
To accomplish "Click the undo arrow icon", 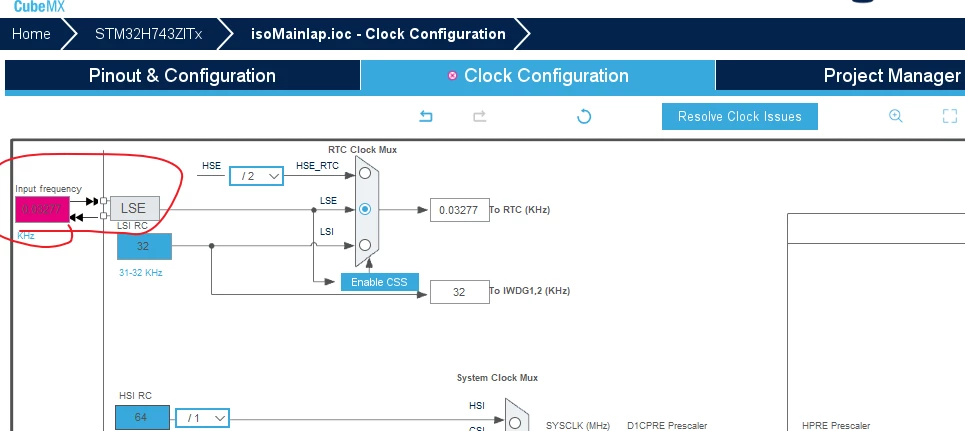I will coord(425,116).
